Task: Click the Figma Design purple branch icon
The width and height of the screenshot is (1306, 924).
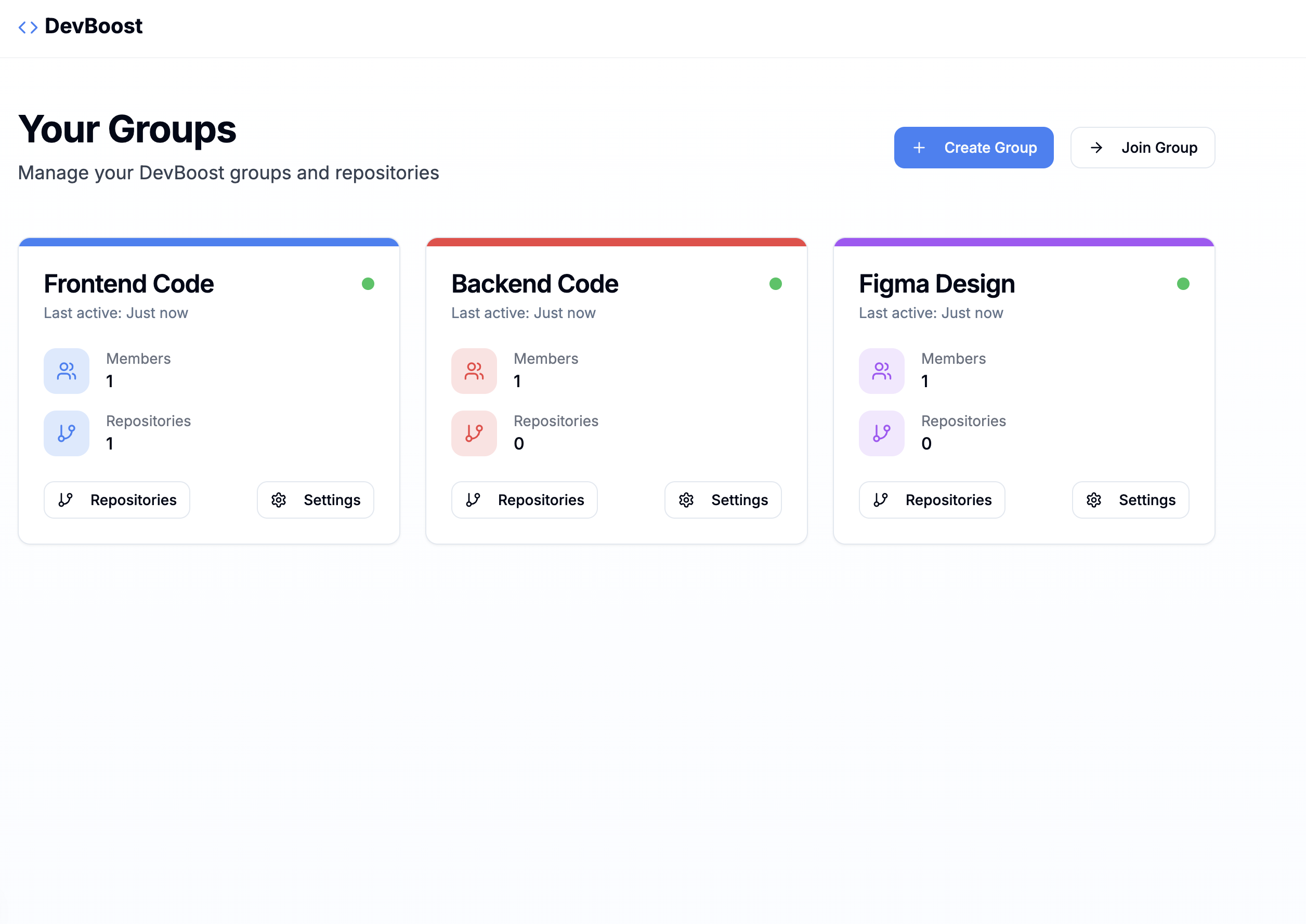Action: [x=881, y=433]
